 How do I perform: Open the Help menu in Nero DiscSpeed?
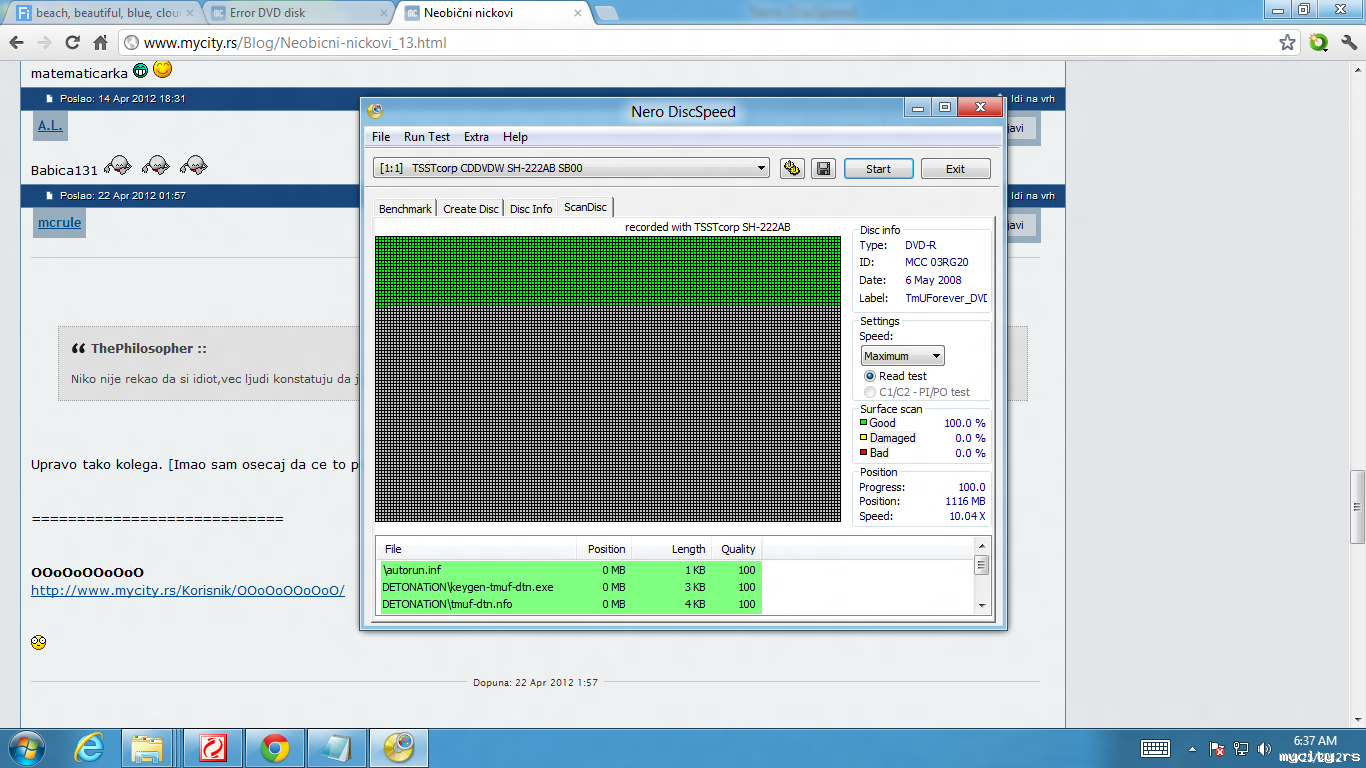[x=515, y=137]
